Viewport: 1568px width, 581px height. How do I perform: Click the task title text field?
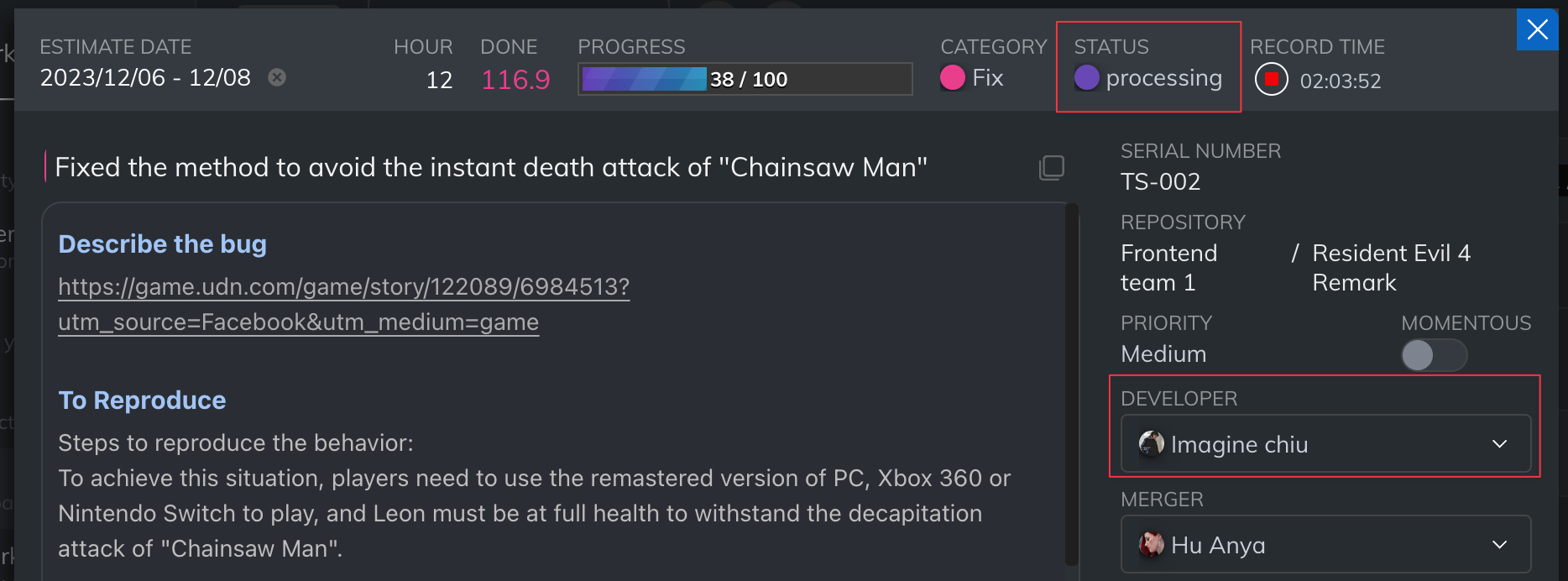(491, 168)
